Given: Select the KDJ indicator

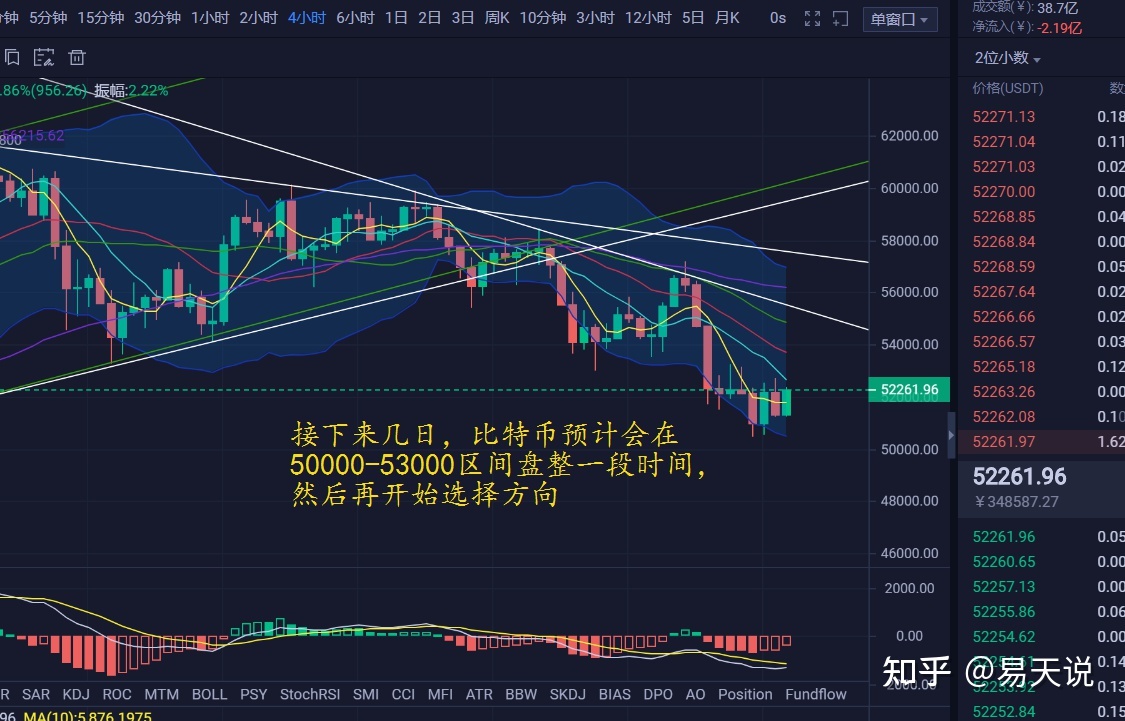Looking at the screenshot, I should tap(76, 694).
